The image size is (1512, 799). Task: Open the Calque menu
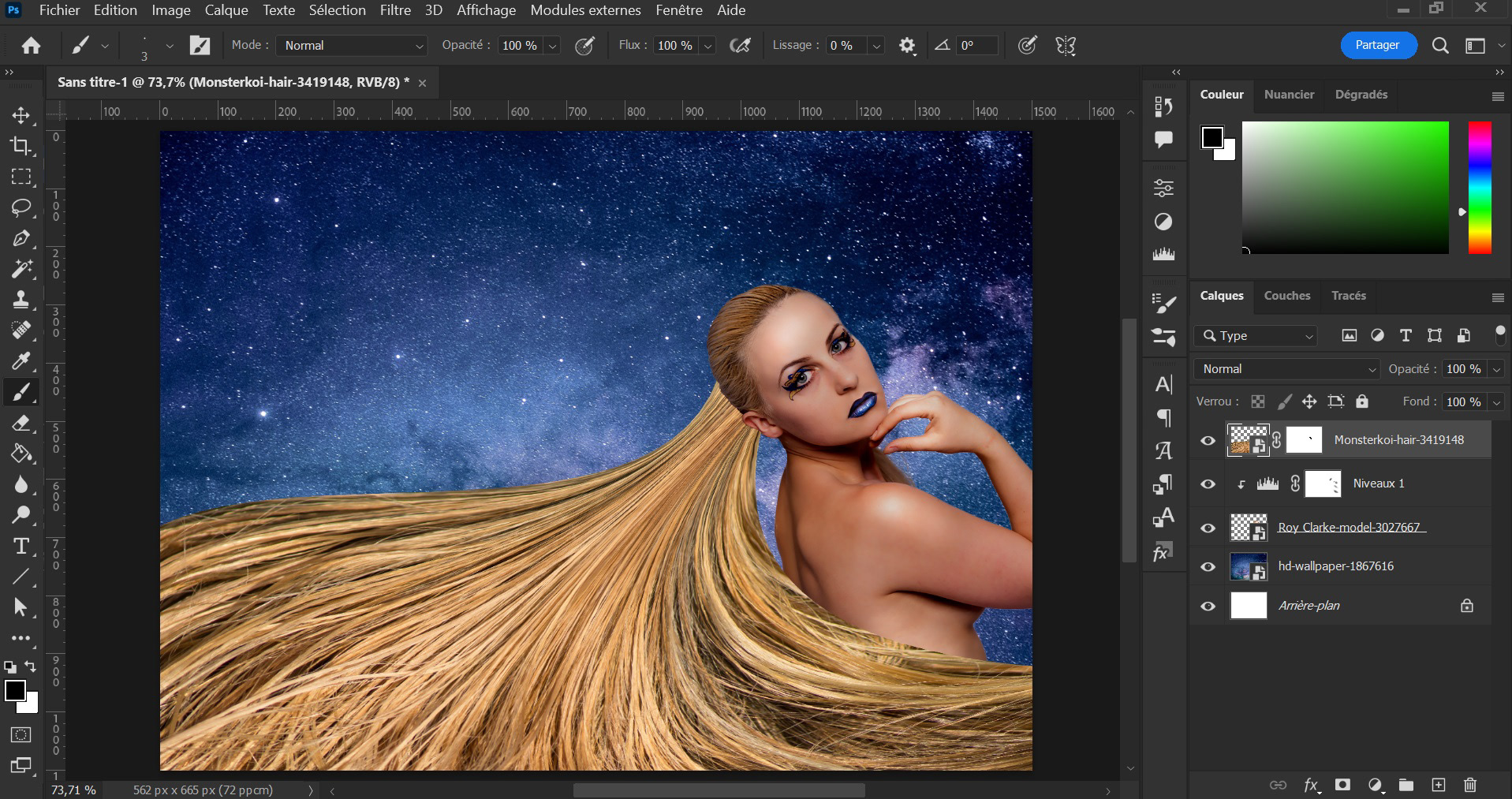(226, 10)
